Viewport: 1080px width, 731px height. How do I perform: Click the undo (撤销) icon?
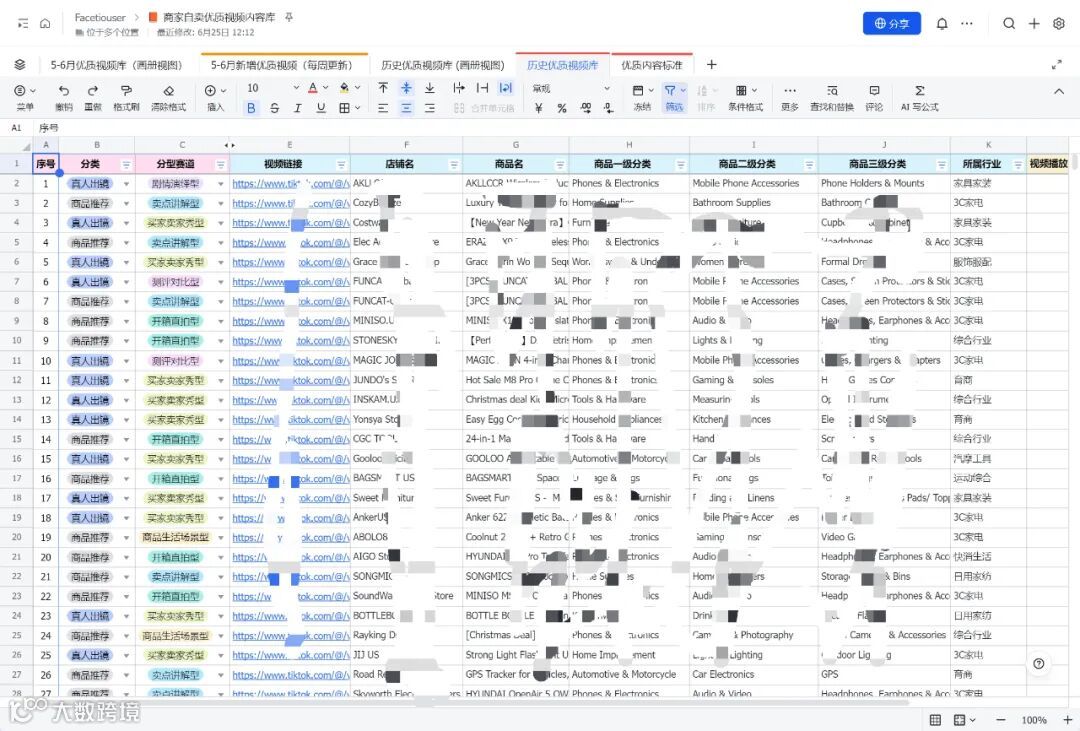63,90
